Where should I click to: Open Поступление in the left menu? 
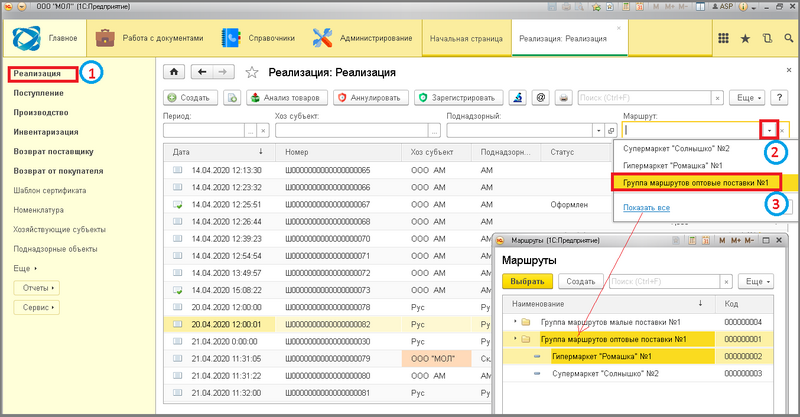[38, 93]
